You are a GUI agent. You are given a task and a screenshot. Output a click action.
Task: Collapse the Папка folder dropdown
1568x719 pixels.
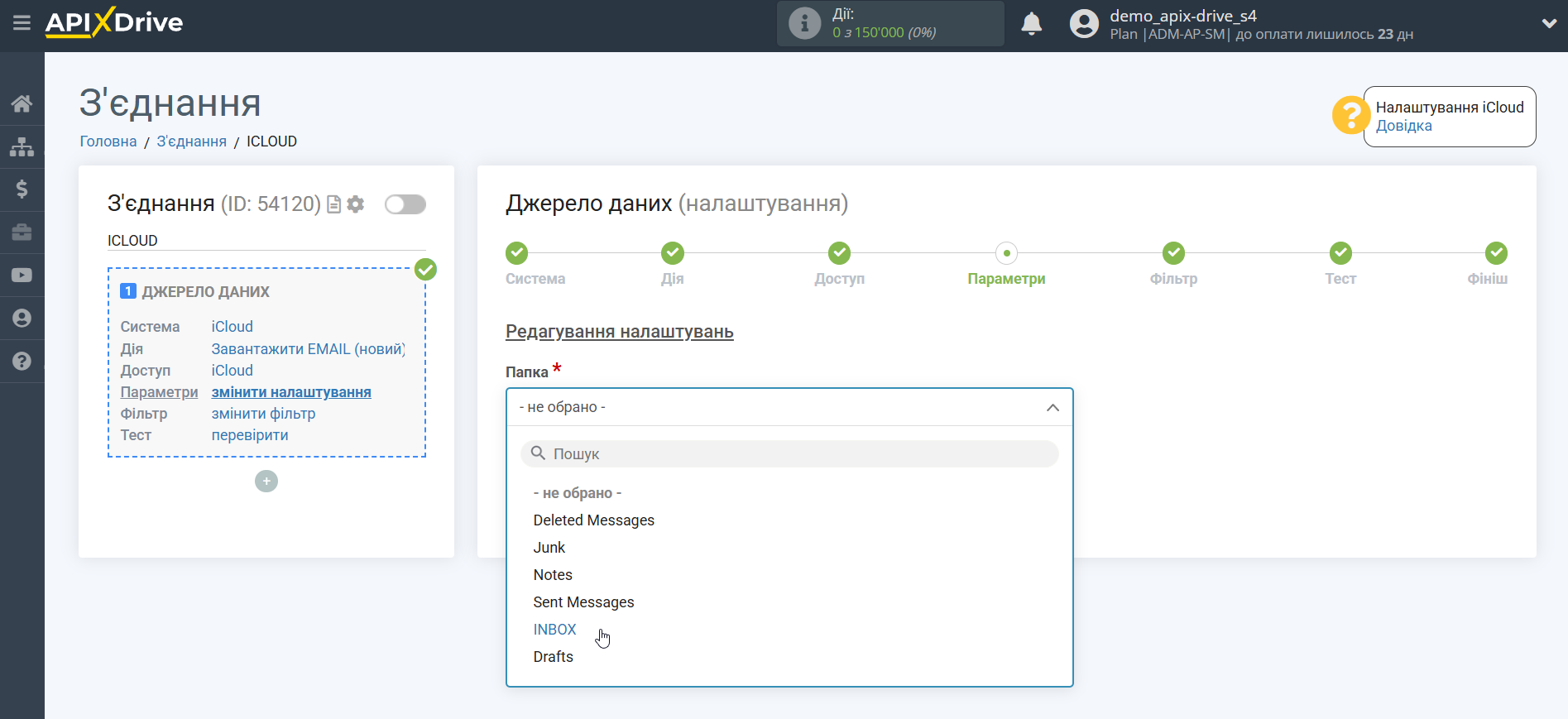[x=789, y=407]
